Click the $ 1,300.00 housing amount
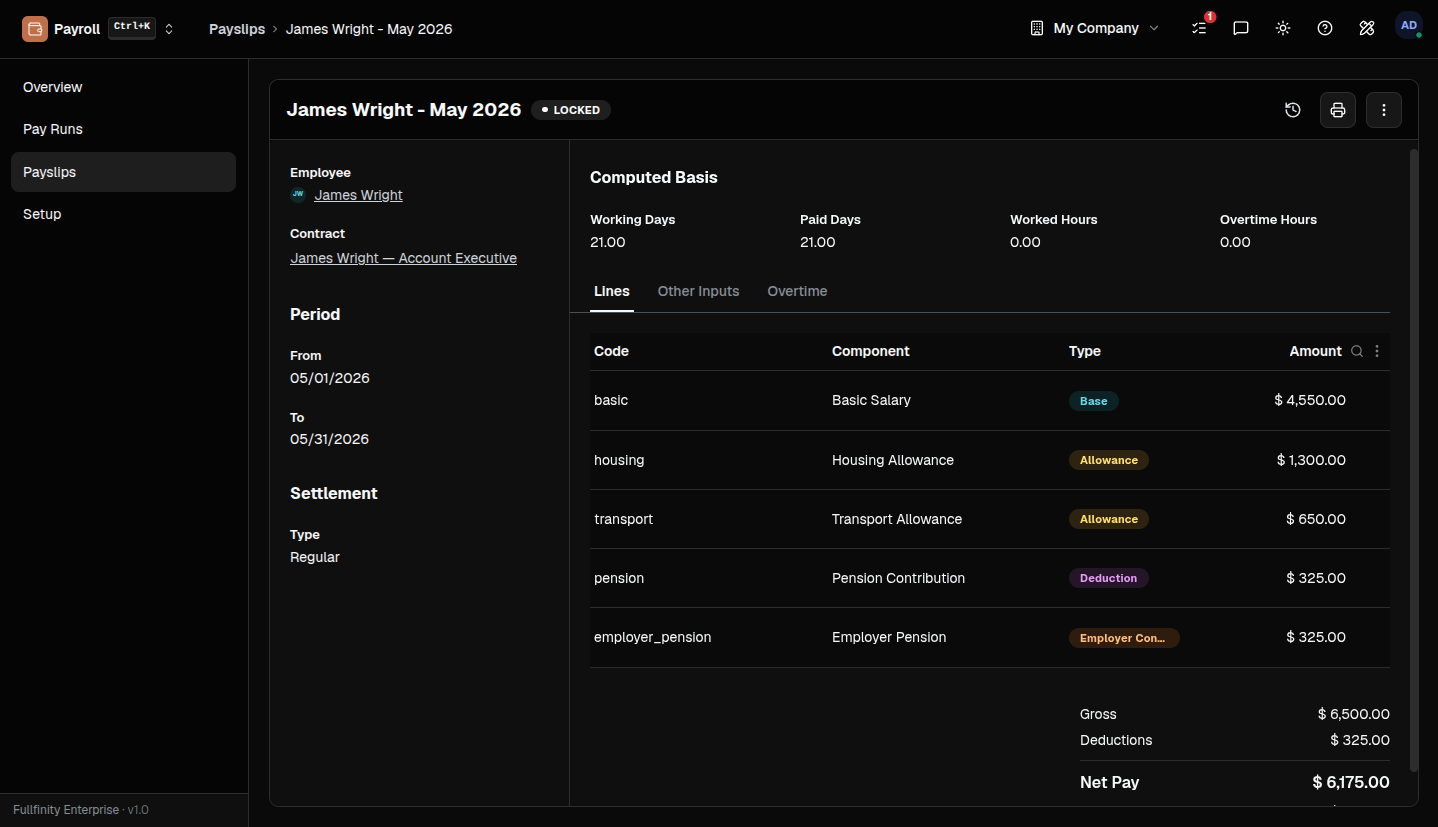The height and width of the screenshot is (827, 1438). click(1311, 460)
